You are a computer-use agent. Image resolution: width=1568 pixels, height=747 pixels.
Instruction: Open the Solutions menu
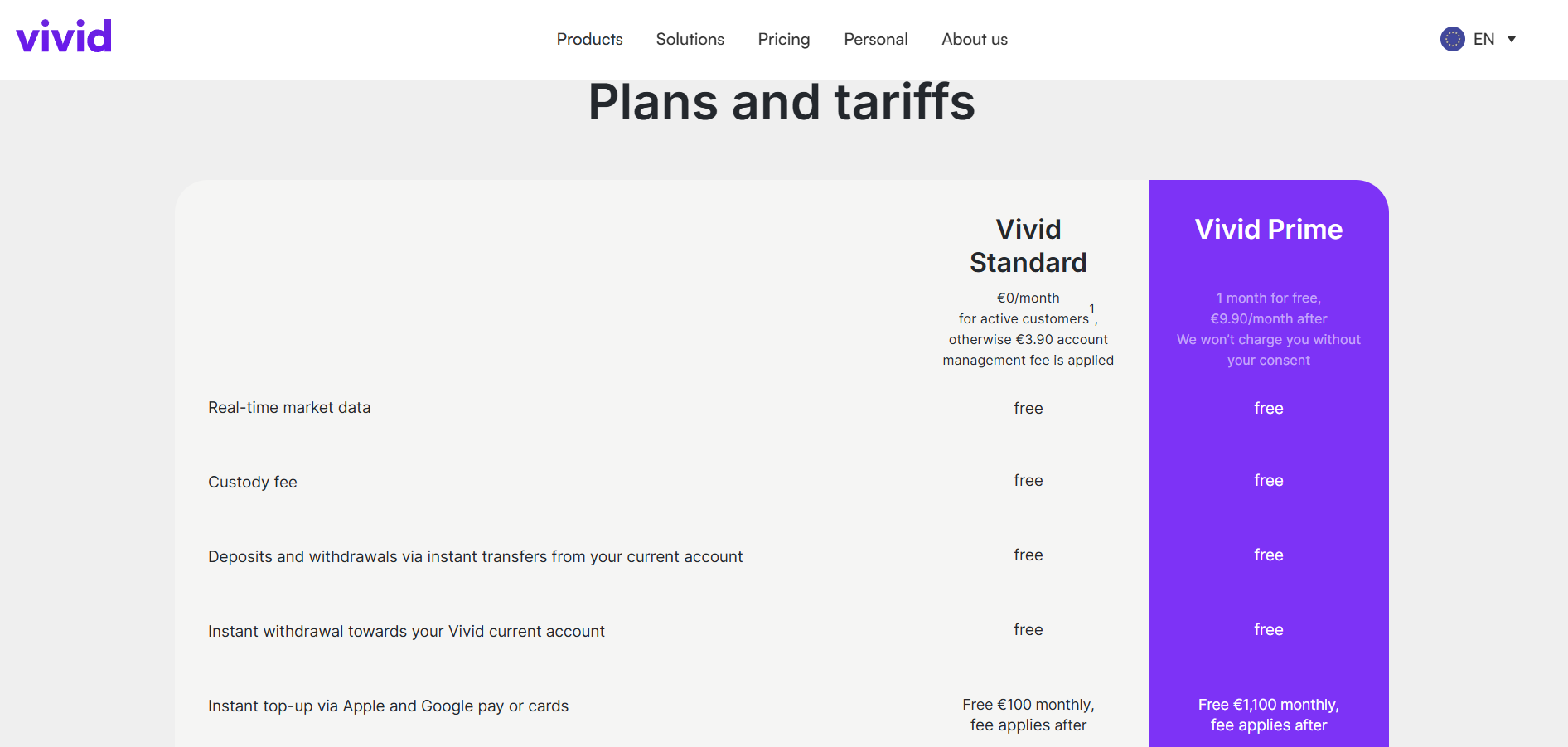tap(690, 39)
